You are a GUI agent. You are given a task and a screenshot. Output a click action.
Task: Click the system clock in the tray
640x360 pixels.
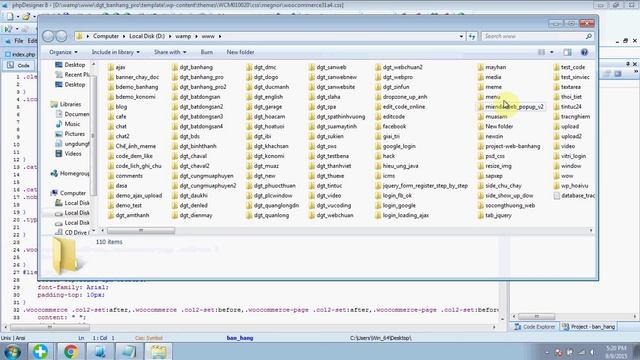[616, 352]
